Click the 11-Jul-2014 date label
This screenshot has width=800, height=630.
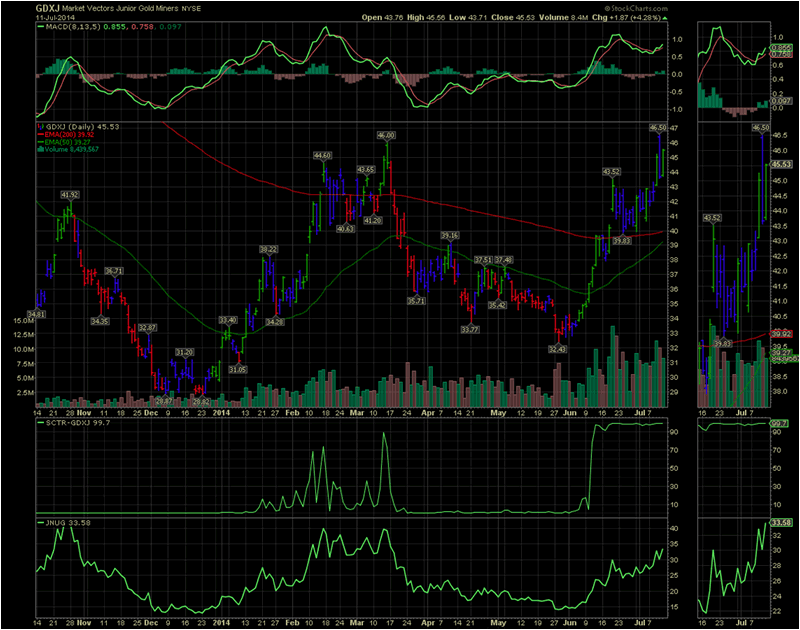pos(55,17)
